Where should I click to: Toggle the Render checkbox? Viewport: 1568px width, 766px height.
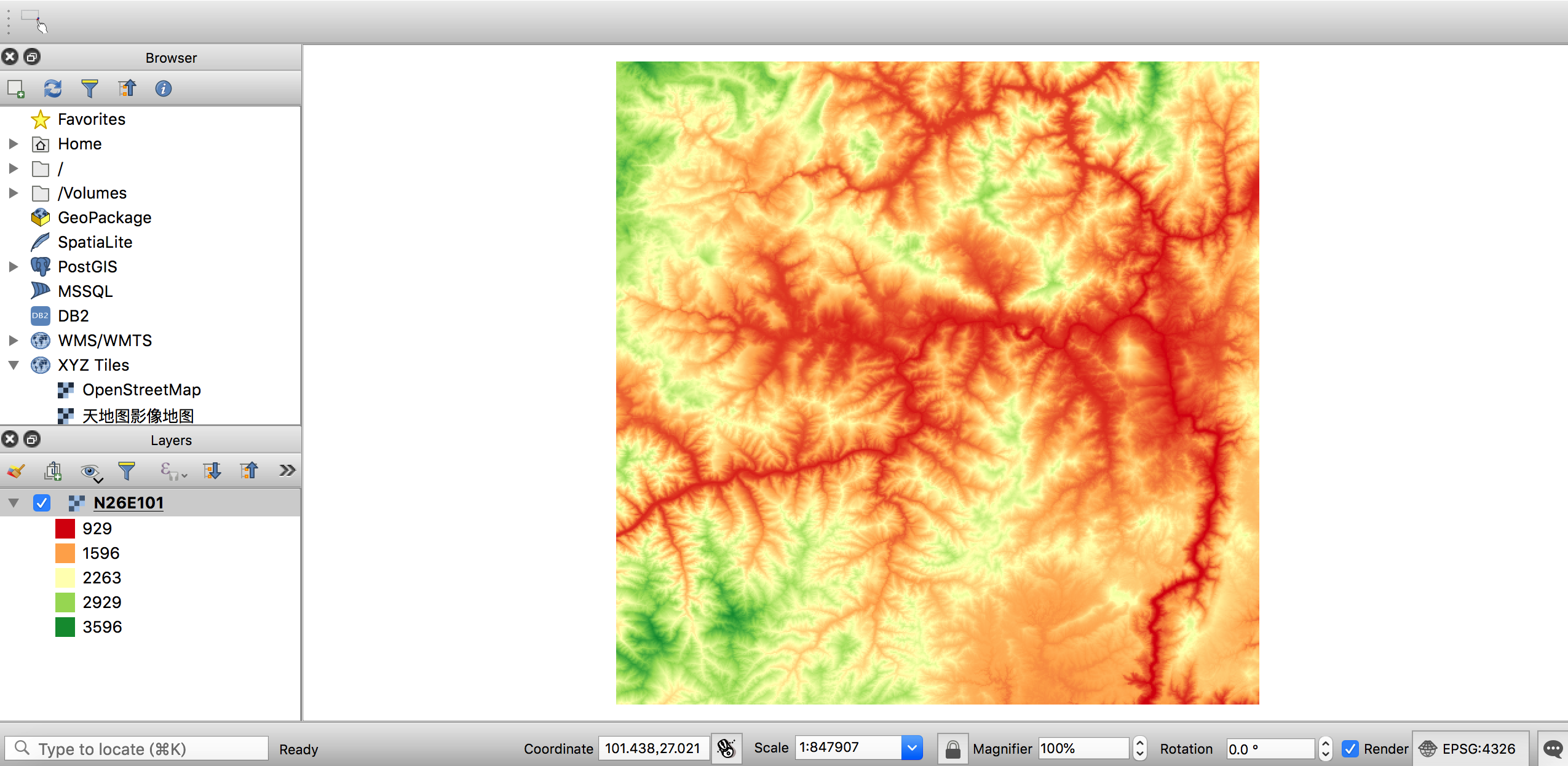(x=1350, y=748)
